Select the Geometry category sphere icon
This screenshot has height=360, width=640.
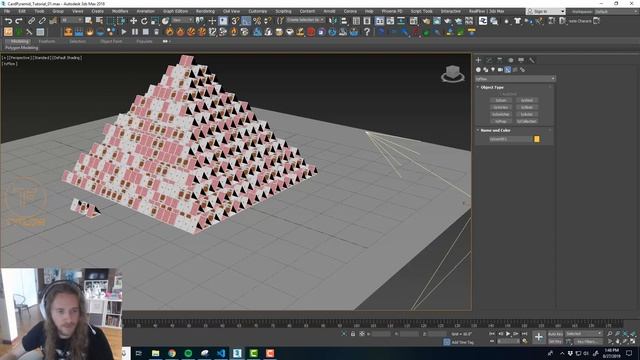click(478, 70)
